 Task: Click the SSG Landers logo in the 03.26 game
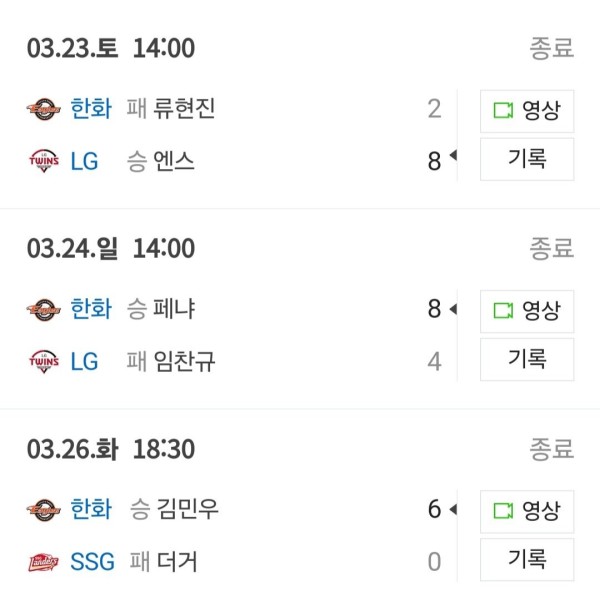(x=43, y=562)
